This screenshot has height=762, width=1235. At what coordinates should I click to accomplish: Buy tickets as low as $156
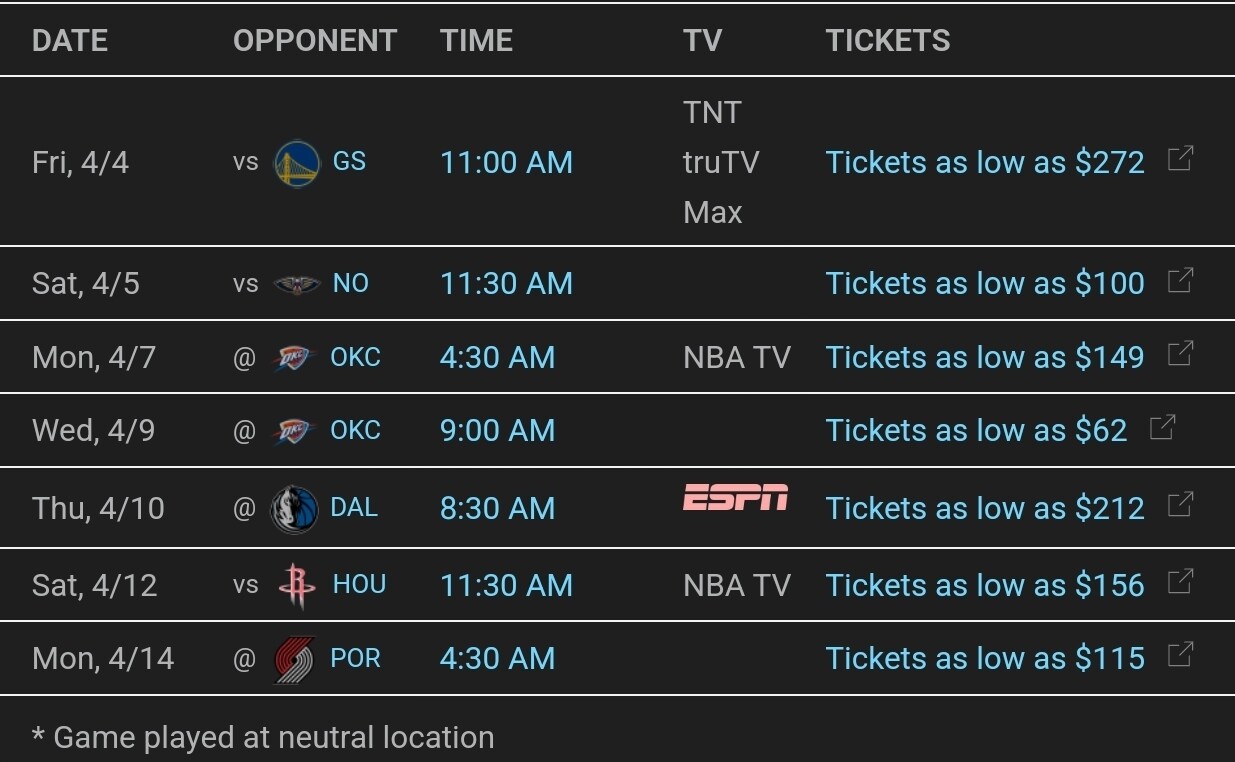point(984,585)
